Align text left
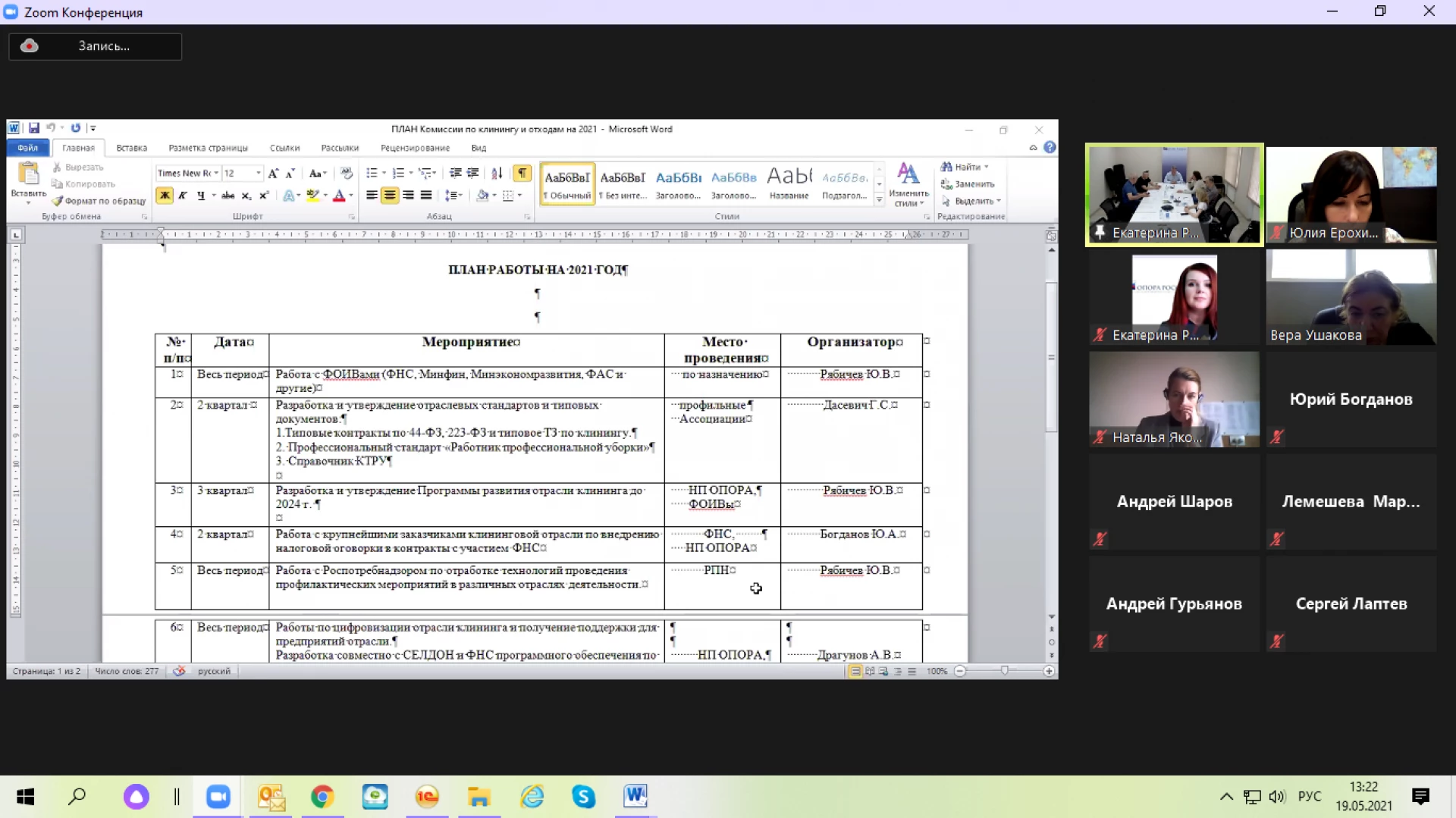This screenshot has height=818, width=1456. [x=372, y=196]
